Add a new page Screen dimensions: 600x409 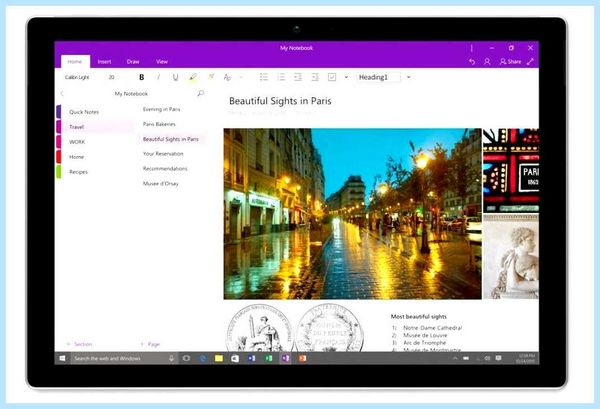[150, 344]
